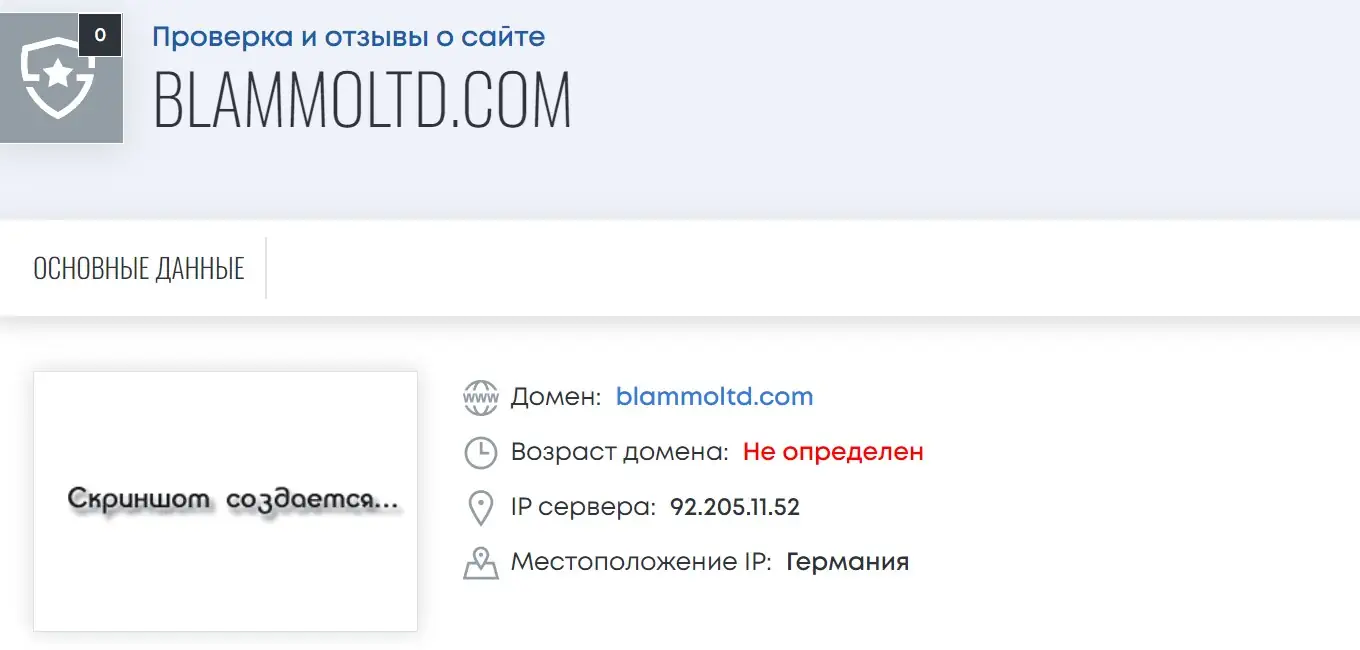Open the ОСНОВНЫЕ ДАННЫЕ tab
Image resolution: width=1360 pixels, height=650 pixels.
pyautogui.click(x=139, y=268)
